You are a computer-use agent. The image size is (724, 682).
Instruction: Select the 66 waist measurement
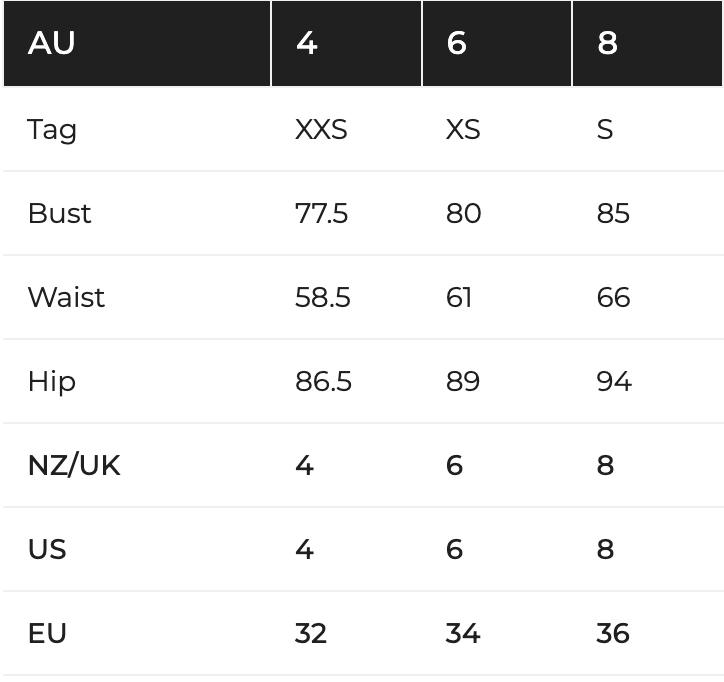point(613,297)
